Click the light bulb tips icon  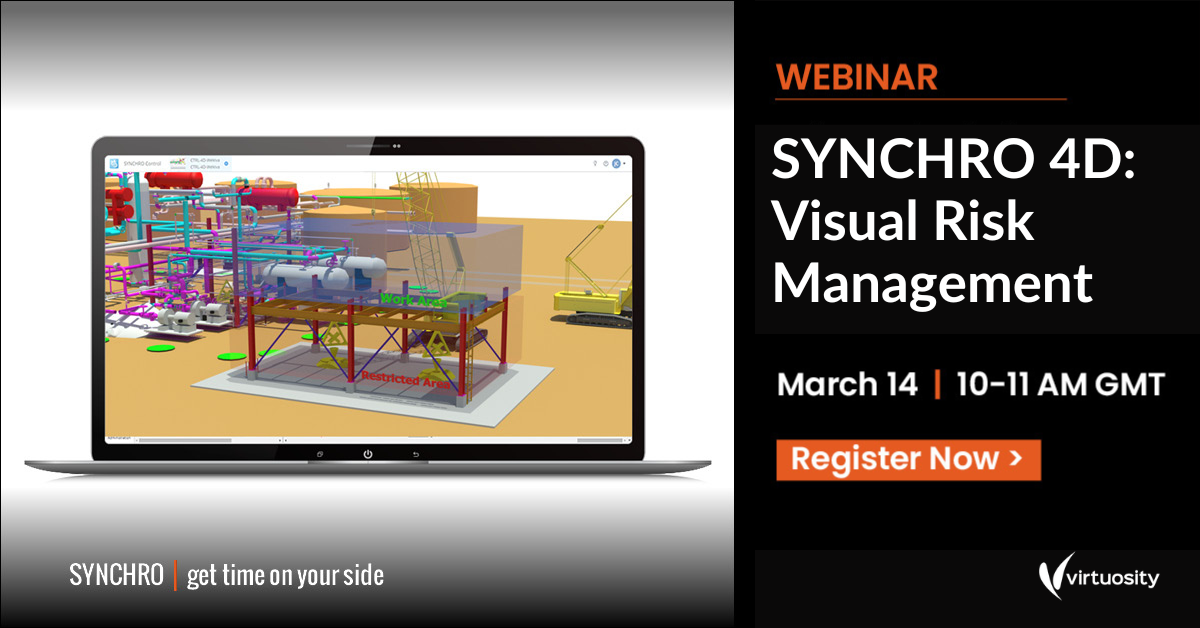(596, 163)
